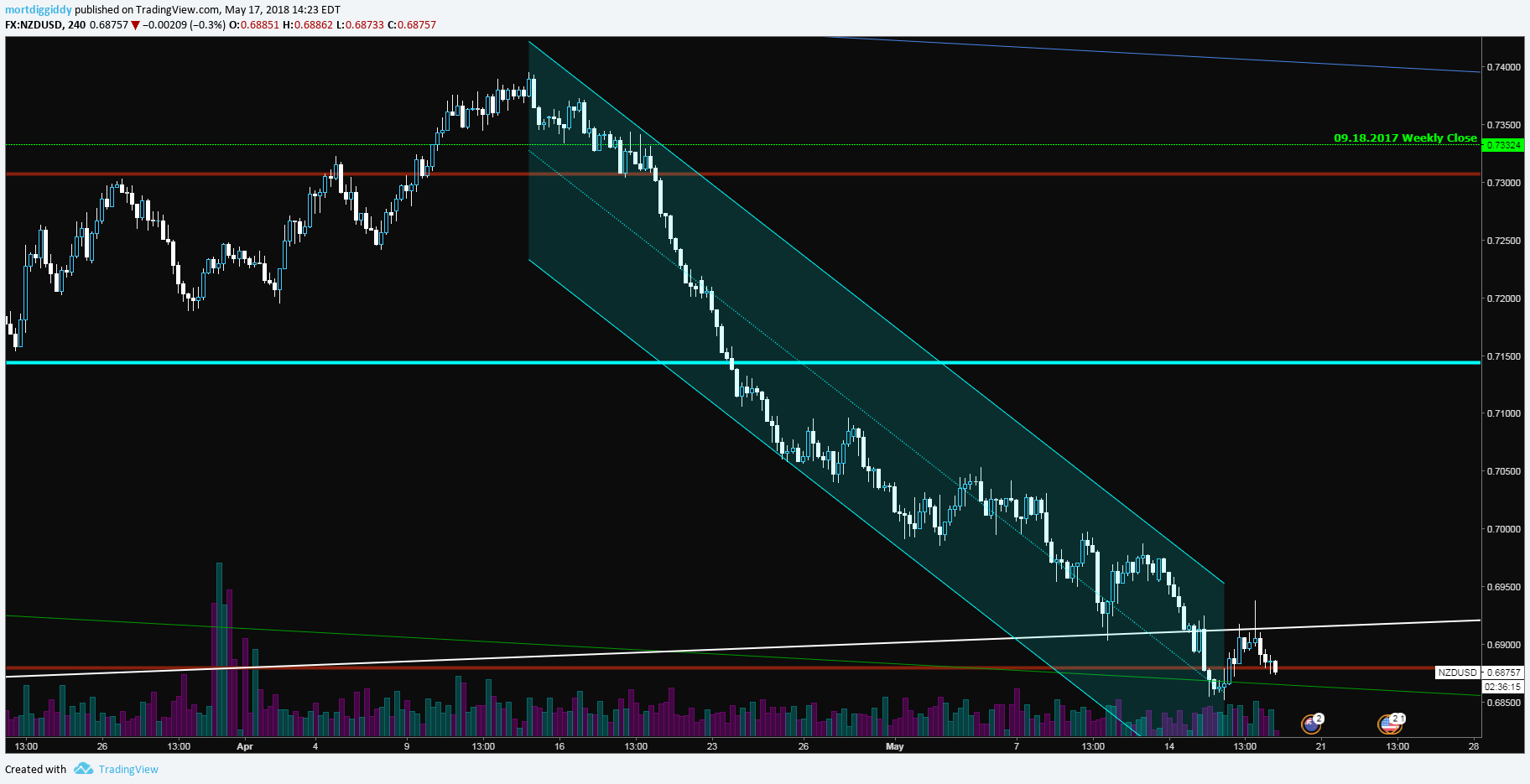The height and width of the screenshot is (784, 1530).
Task: Click the green 0.73324 price label
Action: tap(1503, 145)
